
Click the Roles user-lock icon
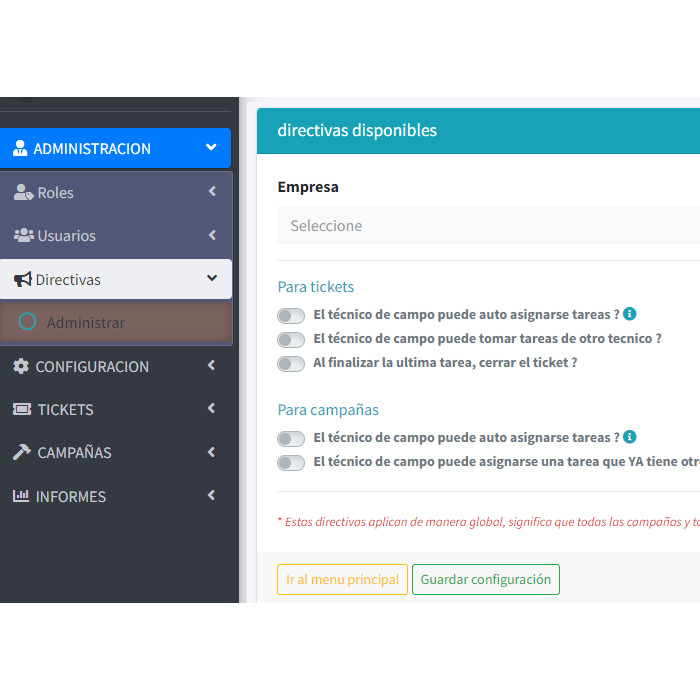23,193
